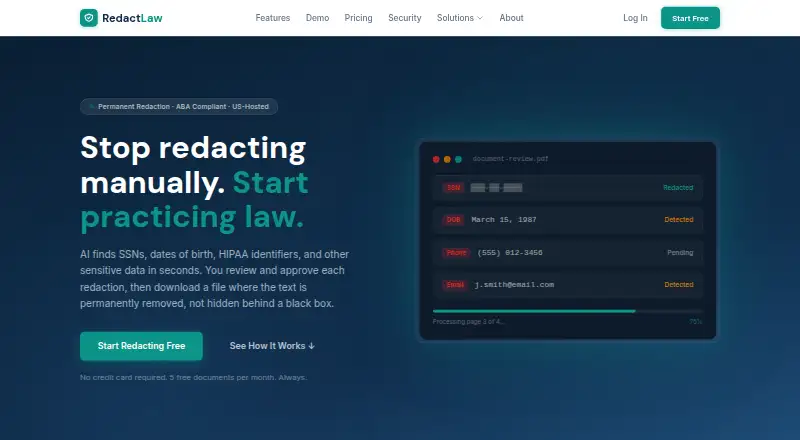This screenshot has width=800, height=440.
Task: Click the RedactLaw brand name
Action: coord(132,18)
